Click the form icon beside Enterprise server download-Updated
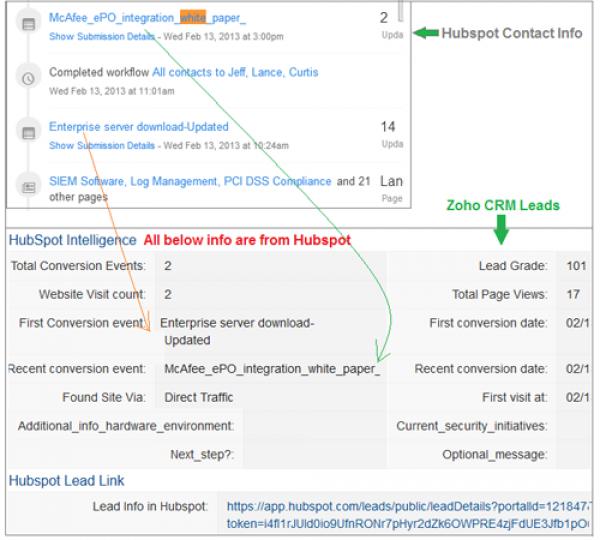 pos(29,132)
